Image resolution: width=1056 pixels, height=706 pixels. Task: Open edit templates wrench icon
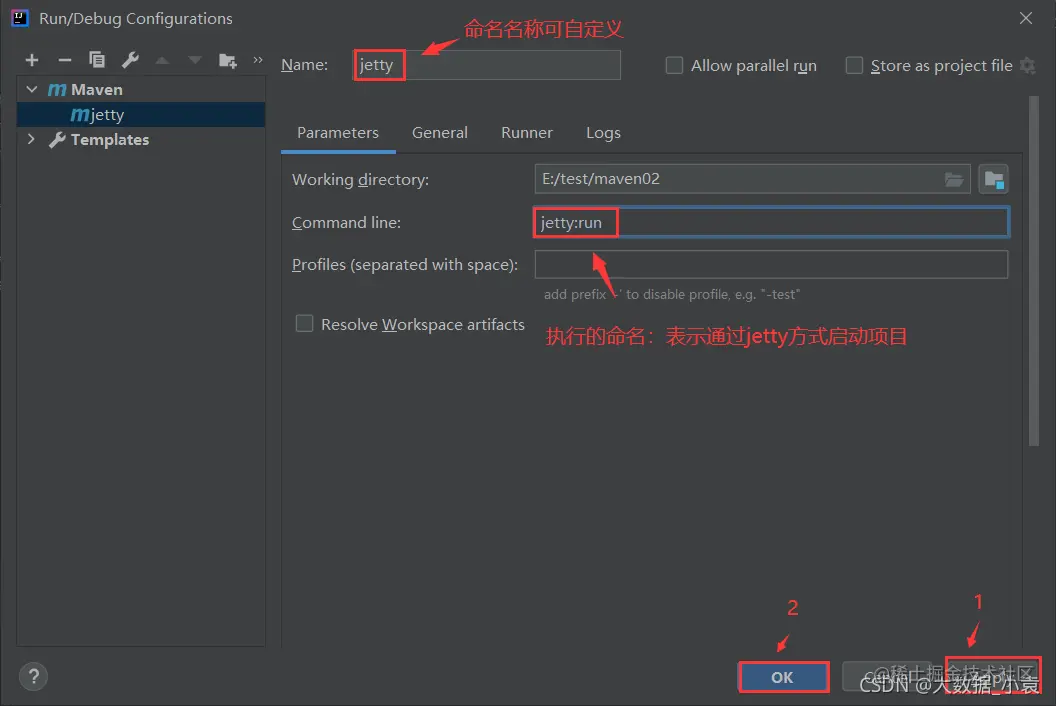click(131, 60)
